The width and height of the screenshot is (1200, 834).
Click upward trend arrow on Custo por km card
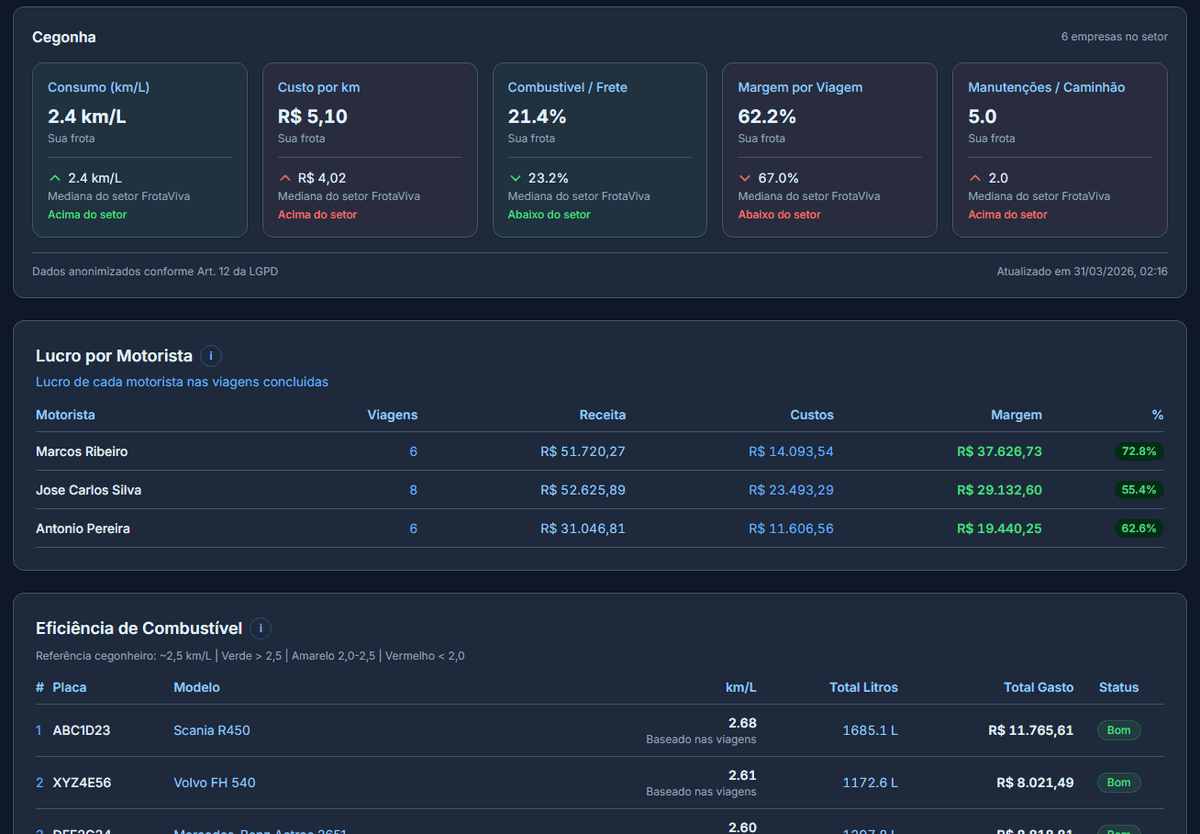pos(285,177)
